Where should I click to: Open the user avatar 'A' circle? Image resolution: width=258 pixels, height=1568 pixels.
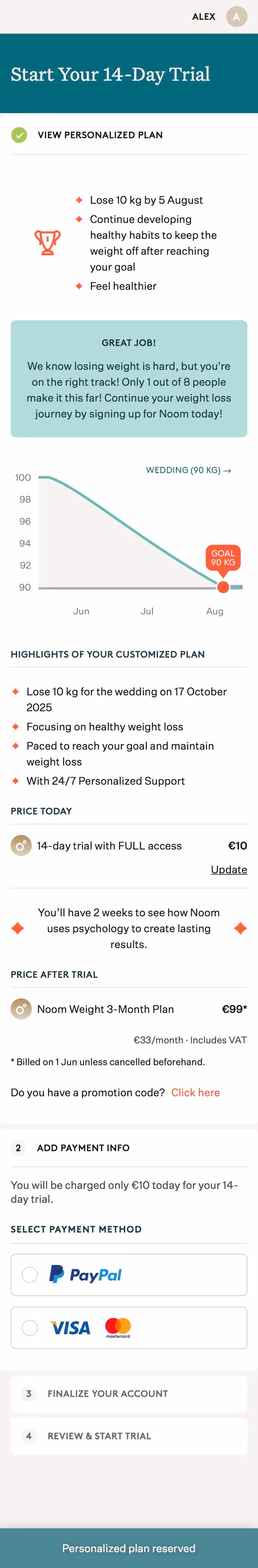pyautogui.click(x=236, y=17)
